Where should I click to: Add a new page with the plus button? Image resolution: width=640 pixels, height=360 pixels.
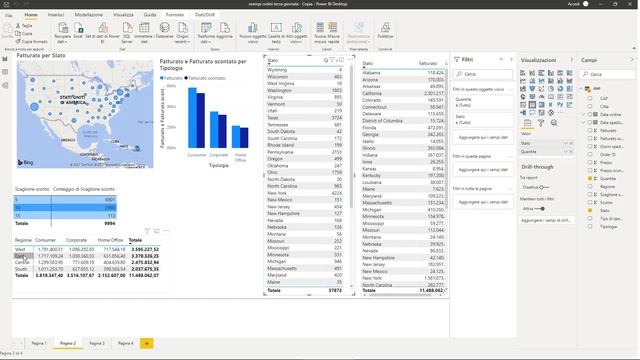pyautogui.click(x=147, y=343)
